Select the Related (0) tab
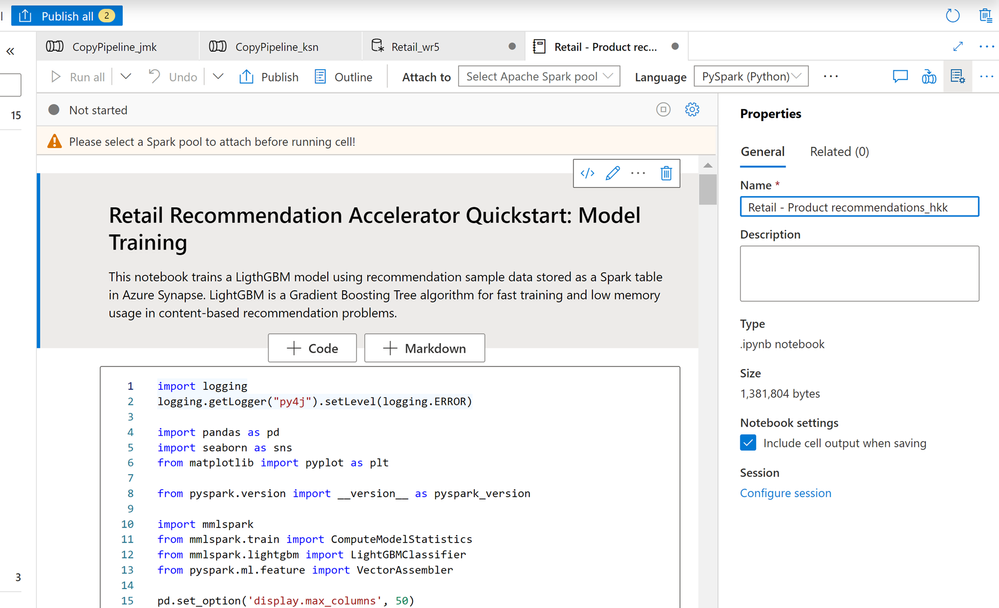 [x=839, y=152]
